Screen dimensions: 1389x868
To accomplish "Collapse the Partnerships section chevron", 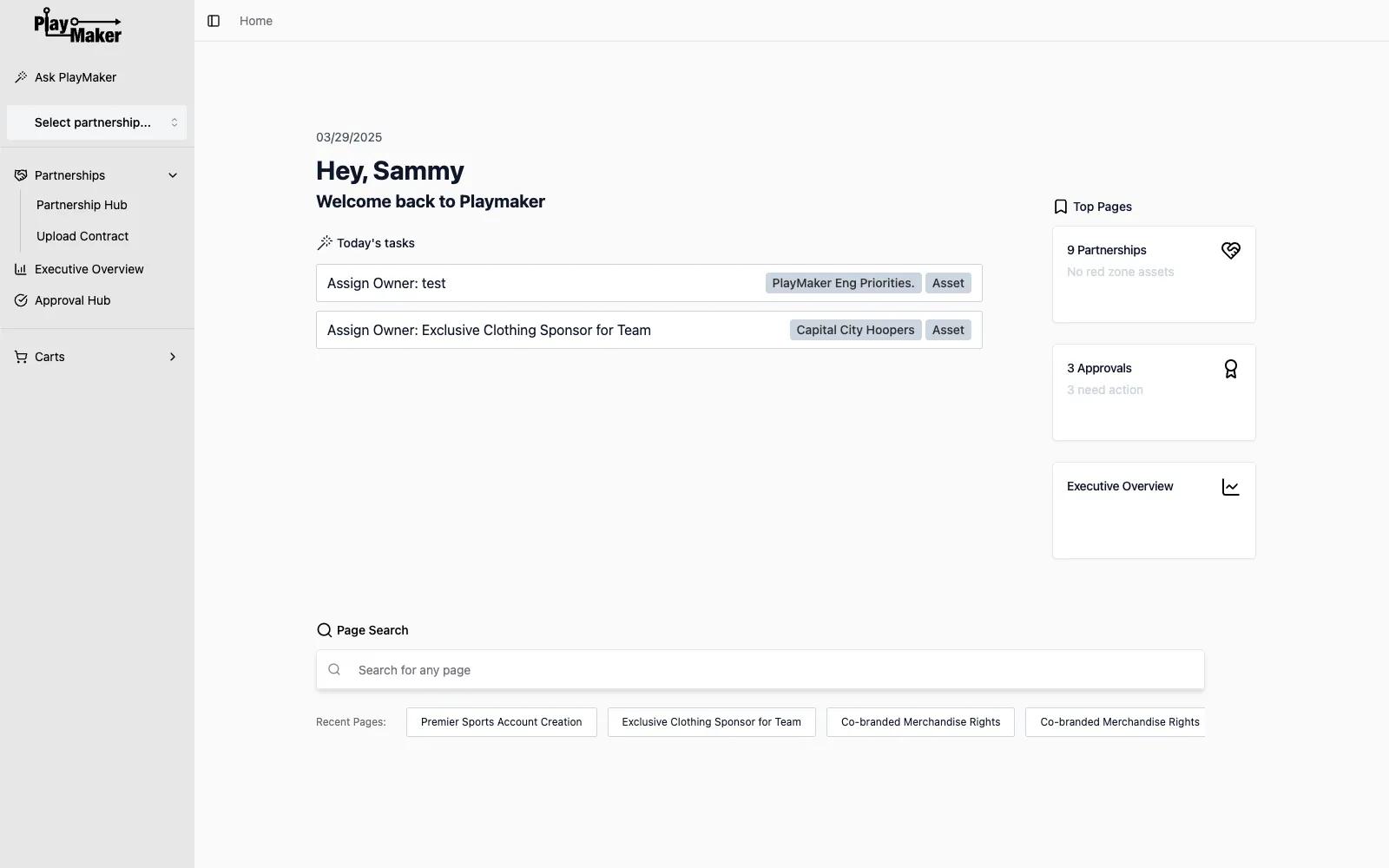I will 173,175.
